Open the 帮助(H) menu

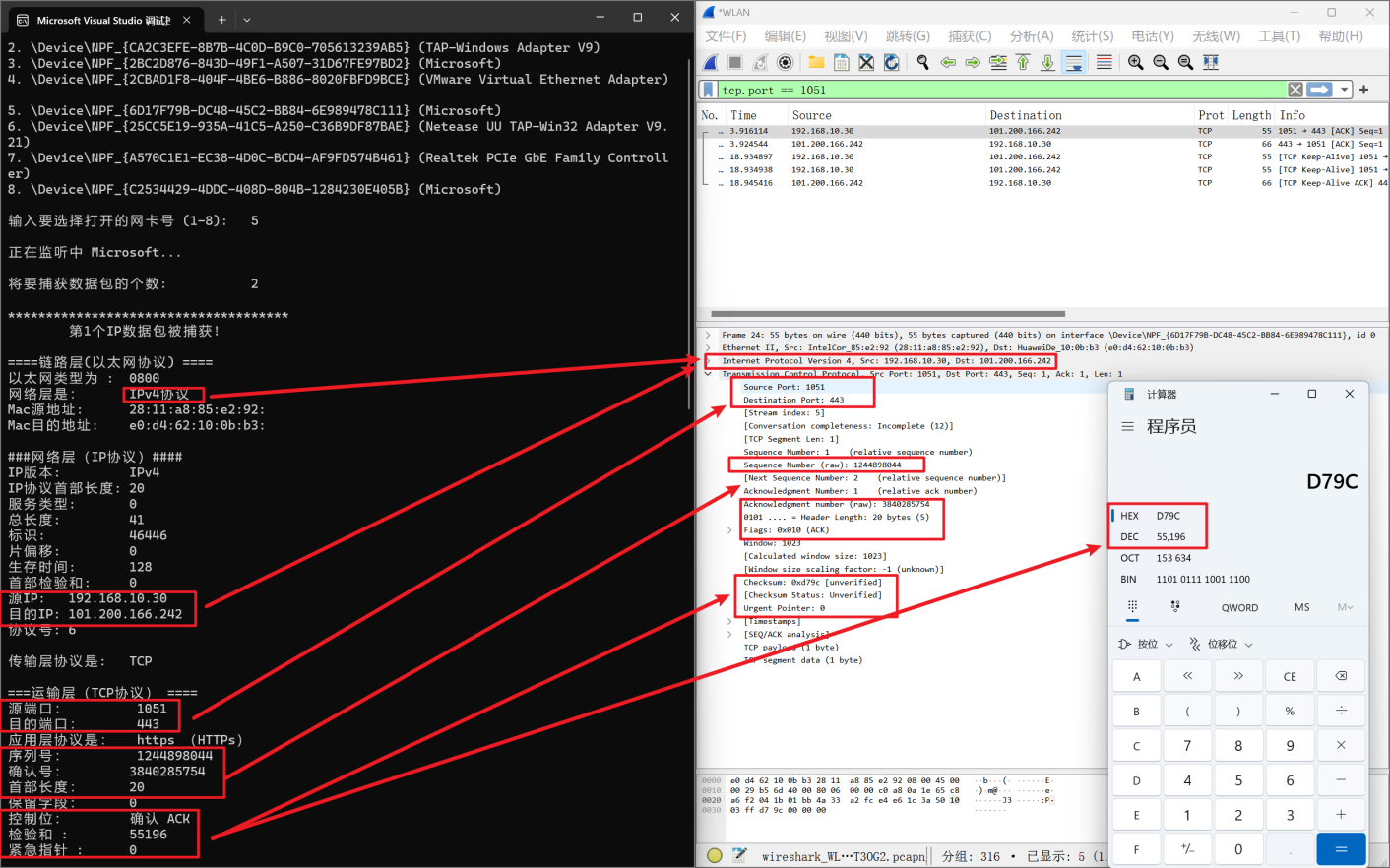1341,35
